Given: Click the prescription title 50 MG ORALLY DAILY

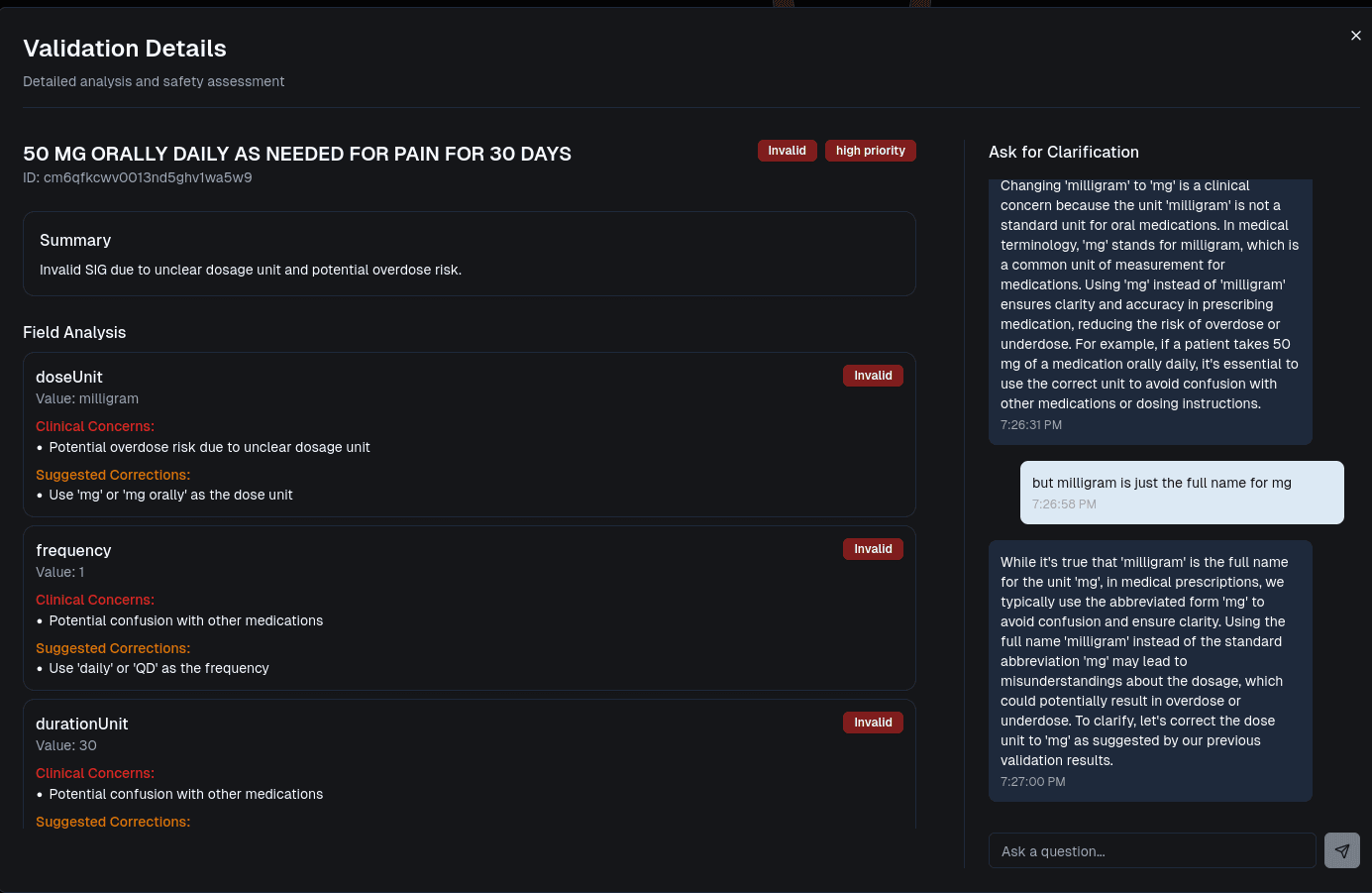Looking at the screenshot, I should [x=297, y=154].
